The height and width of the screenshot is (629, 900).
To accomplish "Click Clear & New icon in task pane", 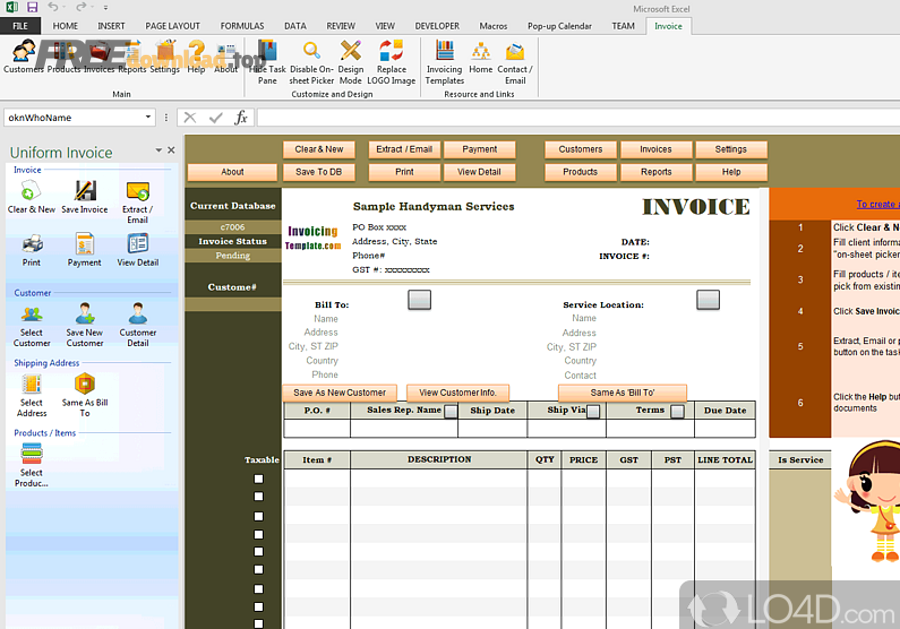I will [32, 197].
